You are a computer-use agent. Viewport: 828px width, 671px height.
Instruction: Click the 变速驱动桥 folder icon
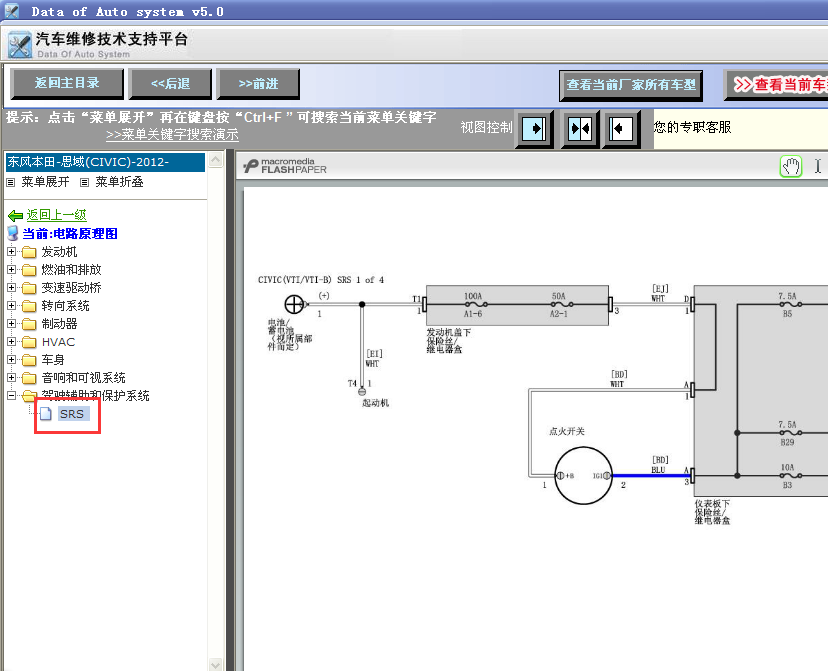coord(29,288)
